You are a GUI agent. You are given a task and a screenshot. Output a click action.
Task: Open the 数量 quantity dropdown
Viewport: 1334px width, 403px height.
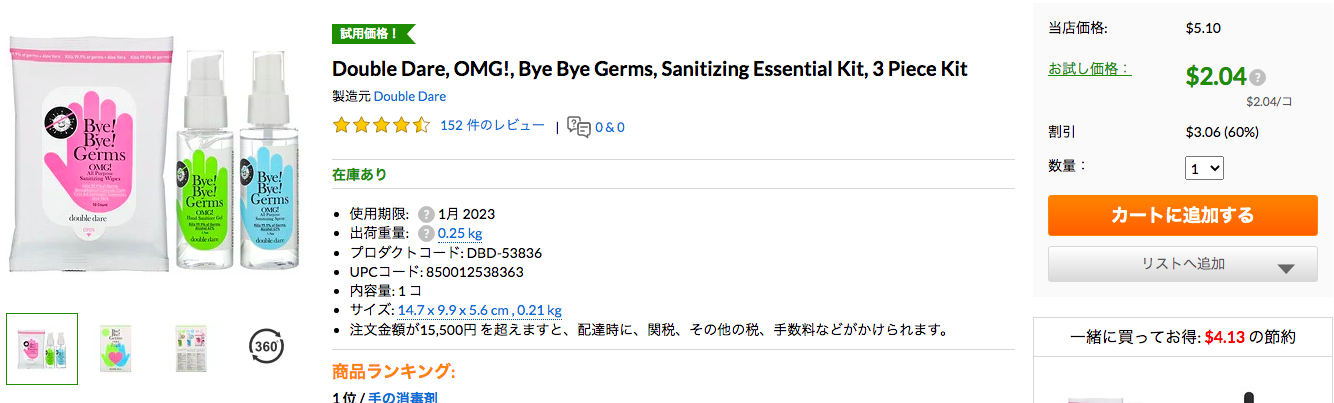[x=1204, y=168]
